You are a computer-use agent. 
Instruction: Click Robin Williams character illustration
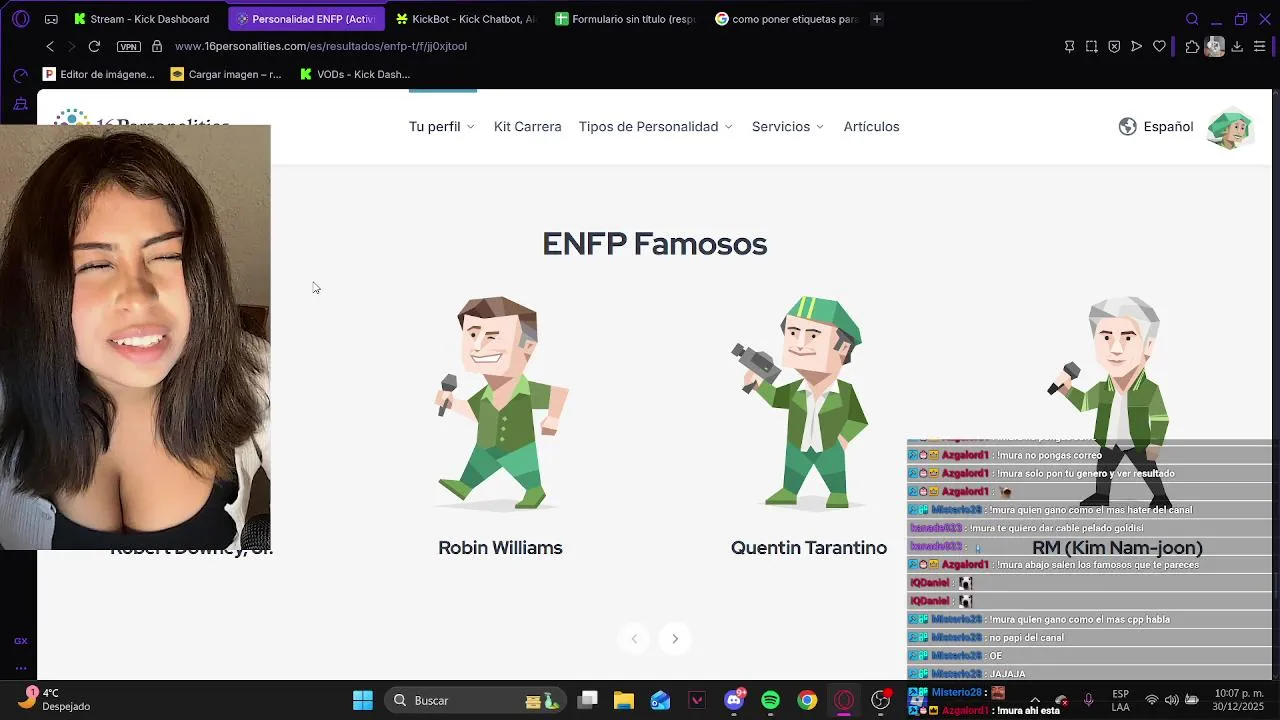click(500, 403)
